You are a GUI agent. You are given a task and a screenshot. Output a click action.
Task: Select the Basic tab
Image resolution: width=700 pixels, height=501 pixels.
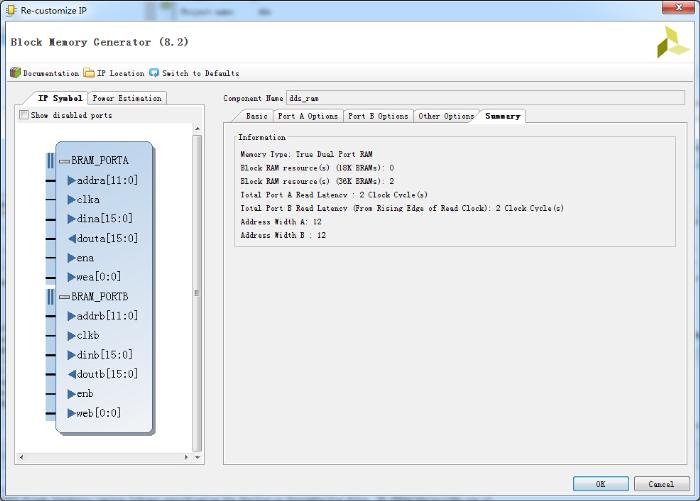pos(256,116)
